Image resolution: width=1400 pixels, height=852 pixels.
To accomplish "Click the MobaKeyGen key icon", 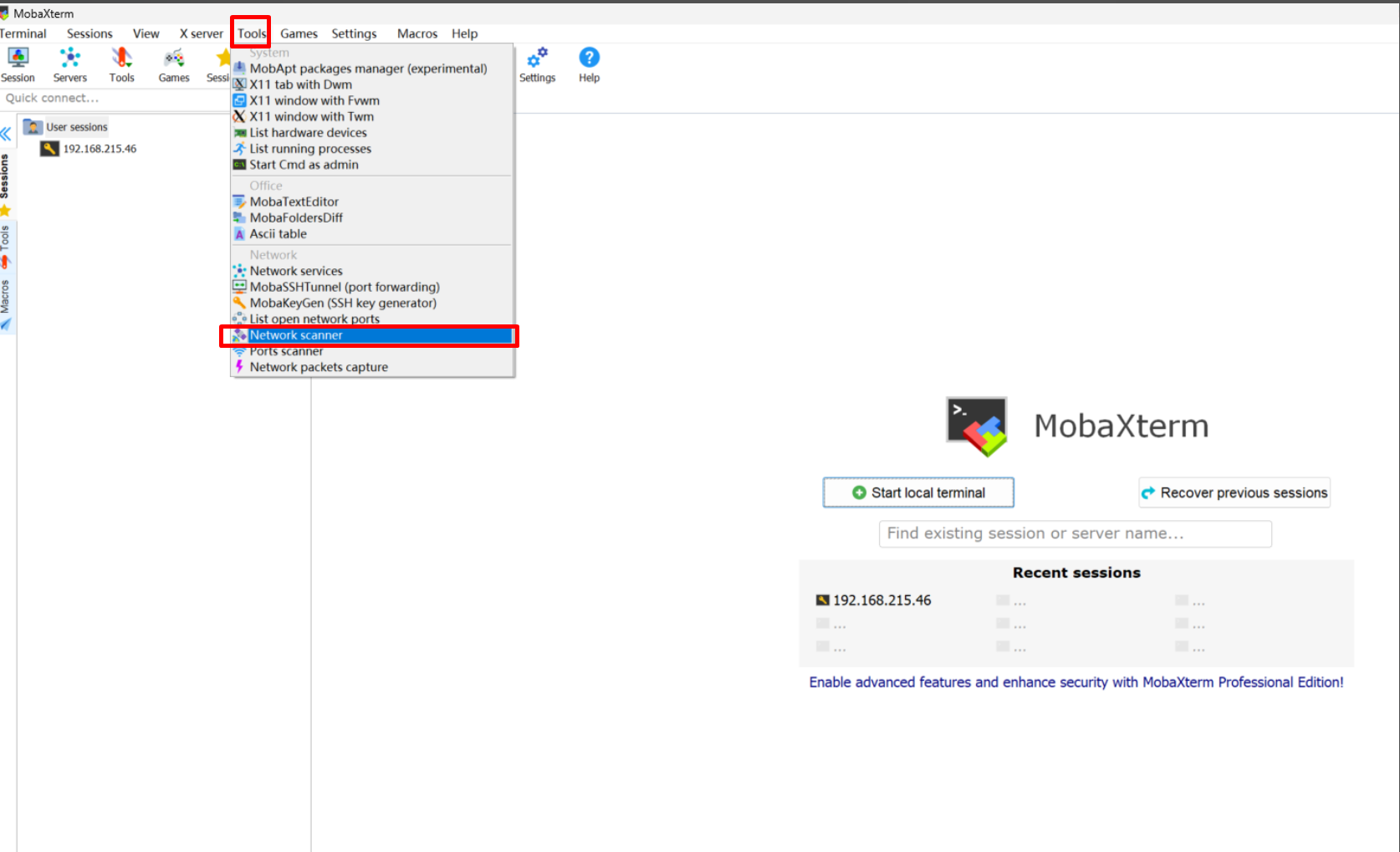I will [239, 303].
